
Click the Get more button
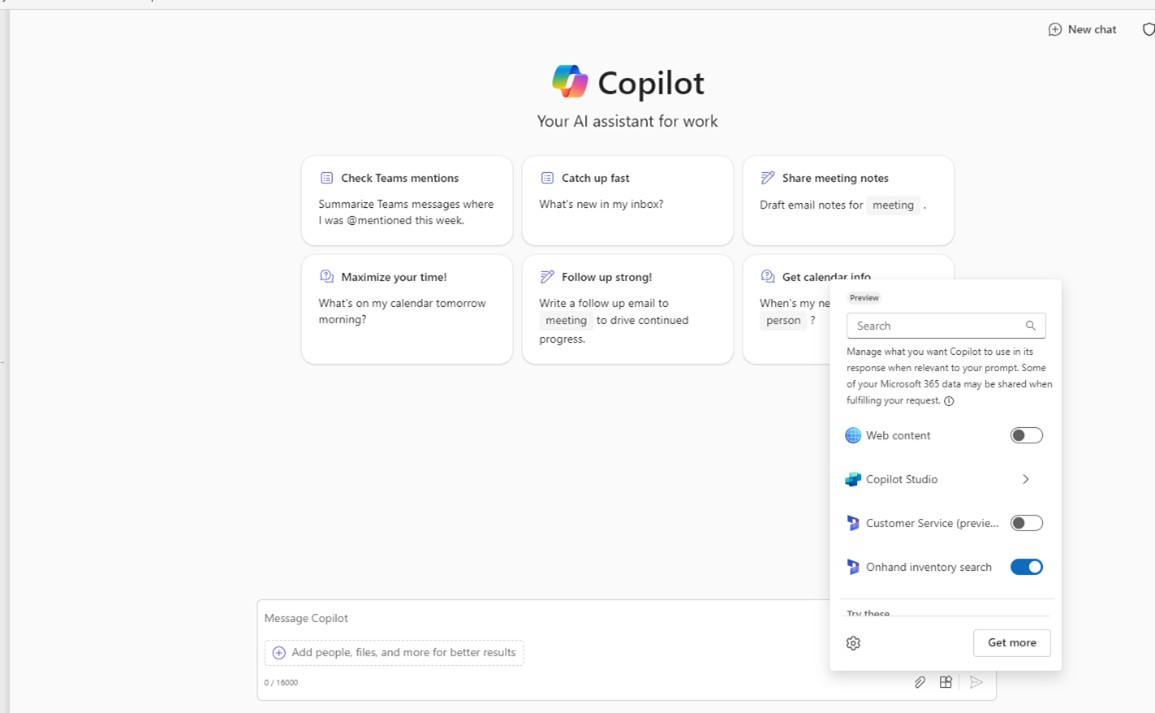(x=1011, y=642)
